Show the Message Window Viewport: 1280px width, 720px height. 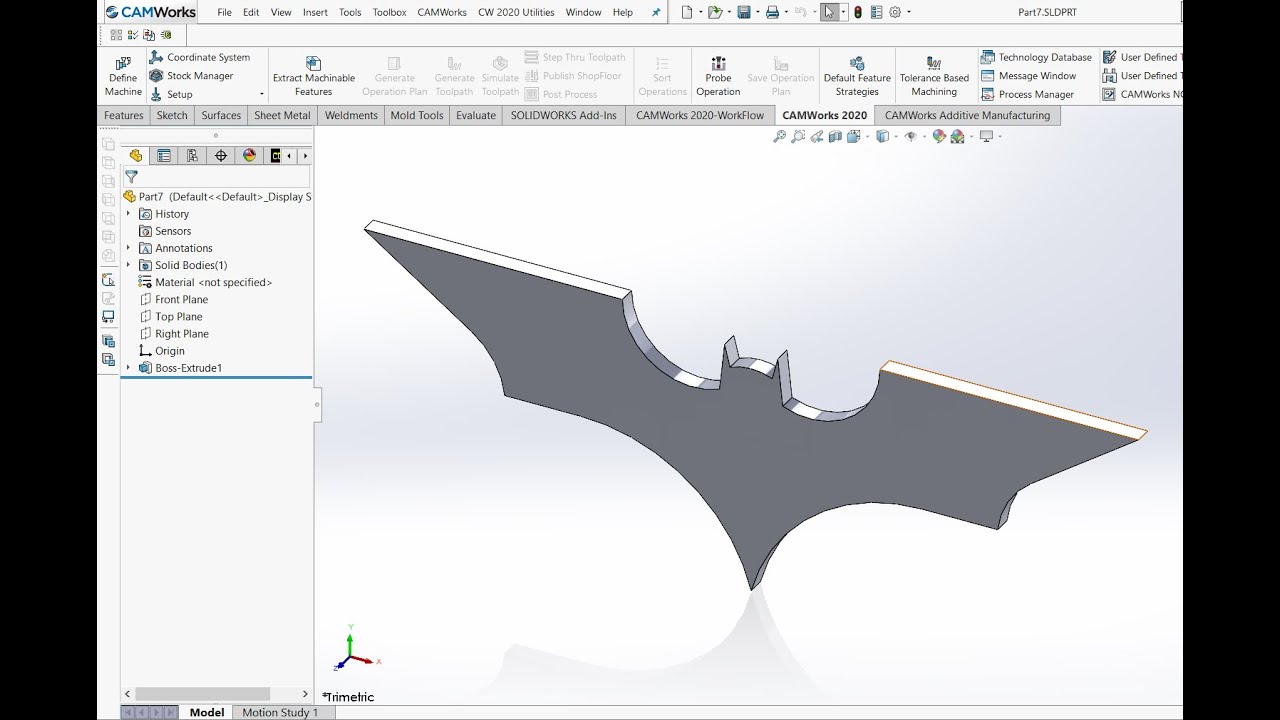point(1028,75)
